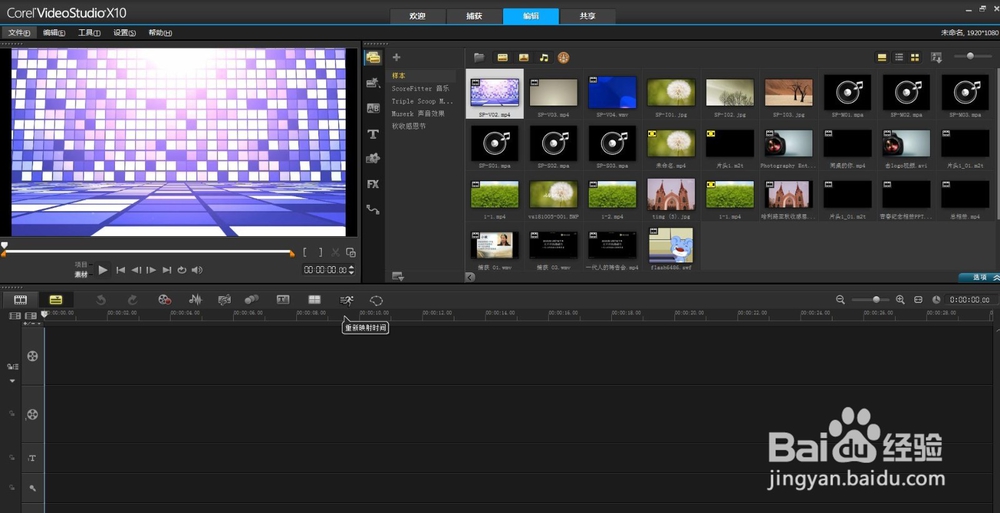Image resolution: width=1000 pixels, height=513 pixels.
Task: Switch to Storyboard view
Action: coord(20,299)
